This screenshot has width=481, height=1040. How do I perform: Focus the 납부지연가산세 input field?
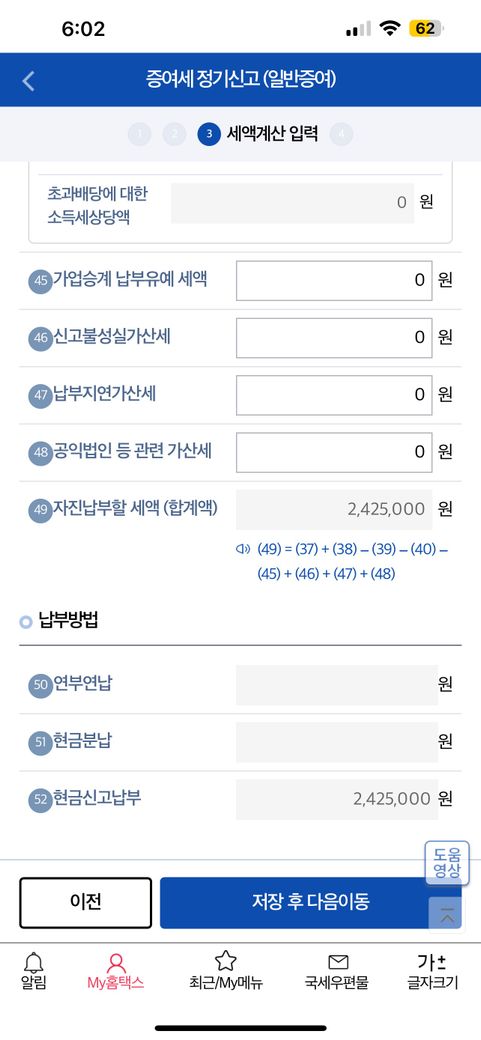pyautogui.click(x=334, y=395)
